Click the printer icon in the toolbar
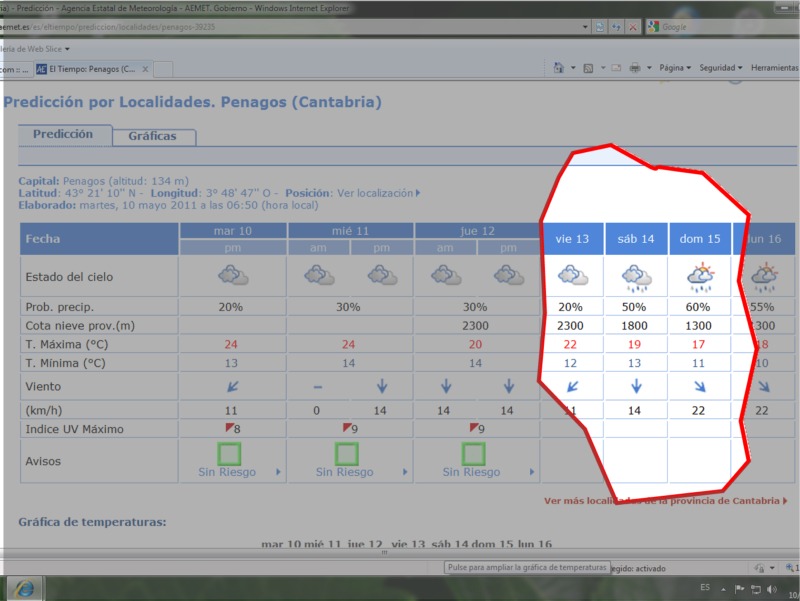The image size is (800, 601). click(x=635, y=68)
